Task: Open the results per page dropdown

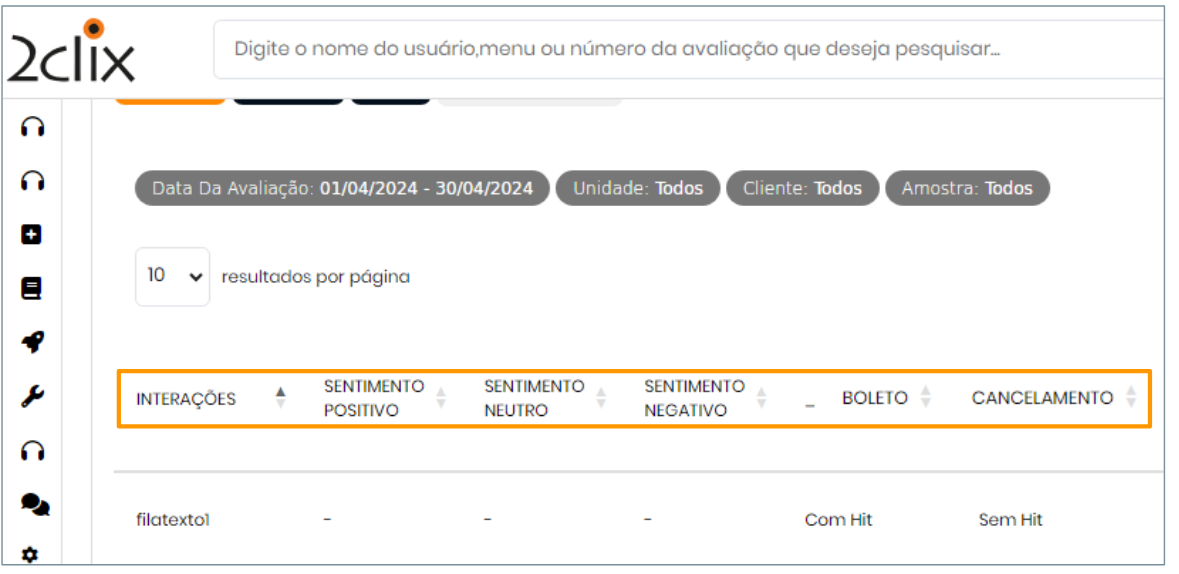Action: point(172,277)
